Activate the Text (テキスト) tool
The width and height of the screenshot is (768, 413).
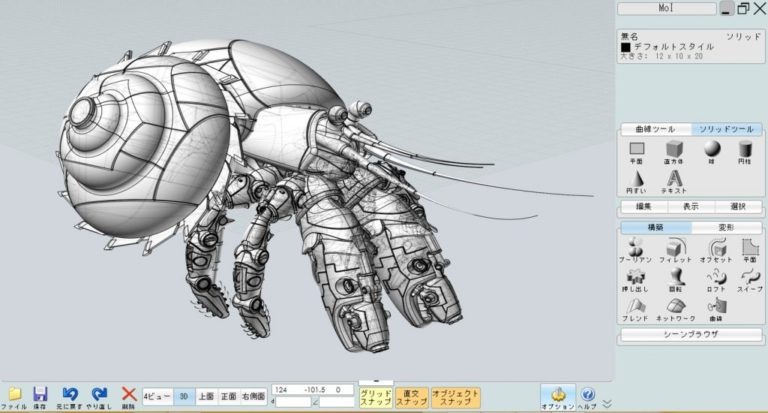(x=674, y=182)
